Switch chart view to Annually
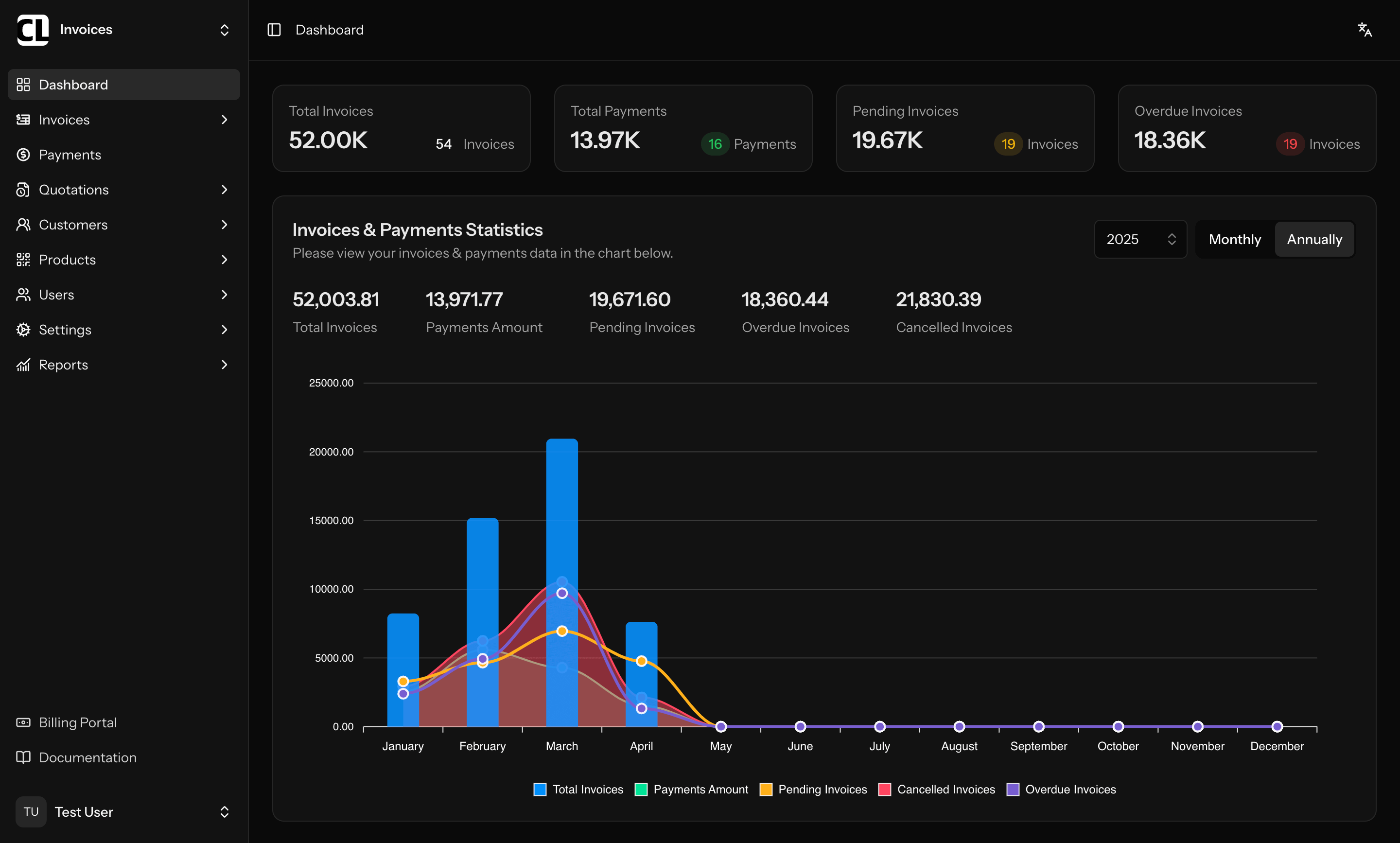The image size is (1400, 843). (x=1313, y=239)
